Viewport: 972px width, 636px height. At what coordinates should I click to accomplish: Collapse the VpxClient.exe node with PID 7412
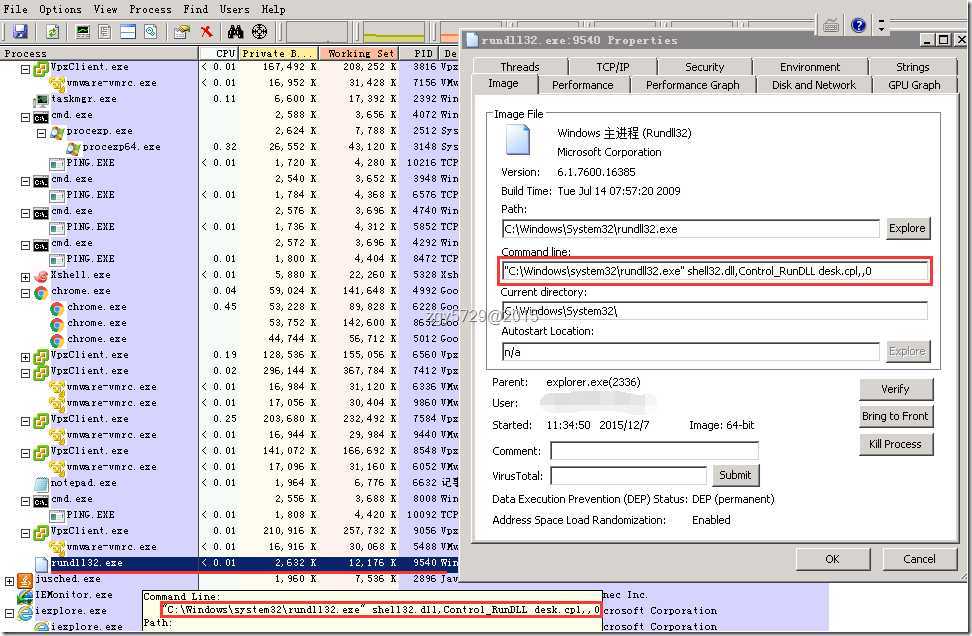25,373
